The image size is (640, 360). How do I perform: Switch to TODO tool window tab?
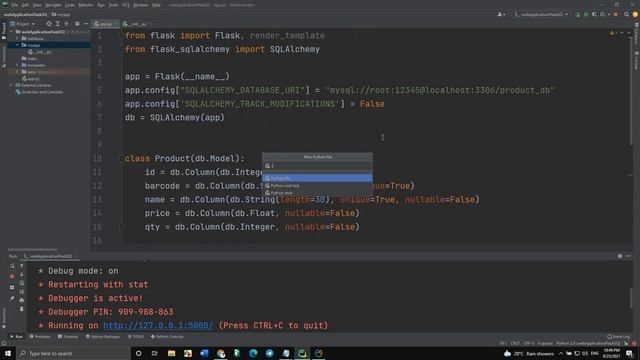coord(136,337)
